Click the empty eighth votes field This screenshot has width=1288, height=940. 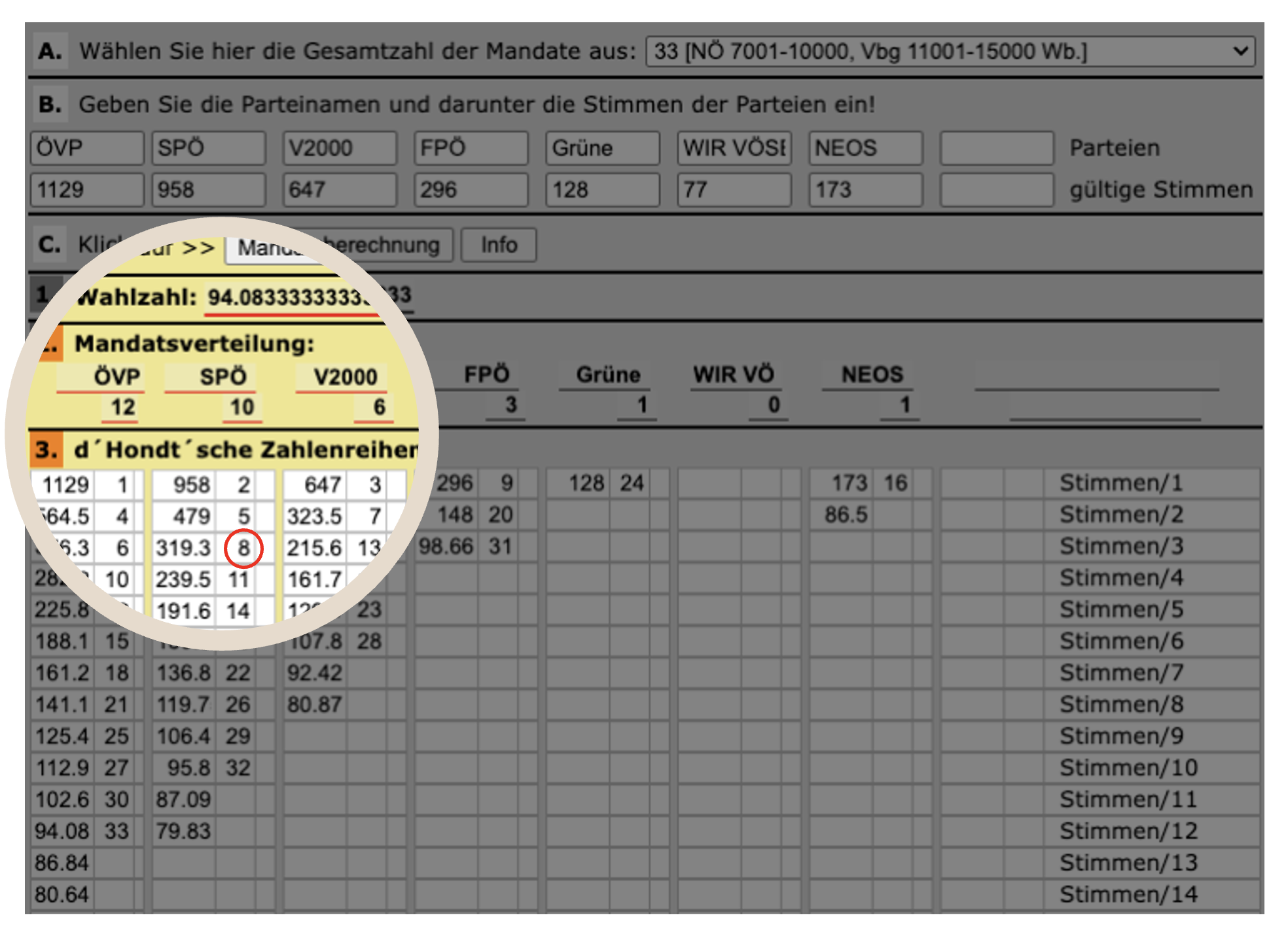coord(996,190)
